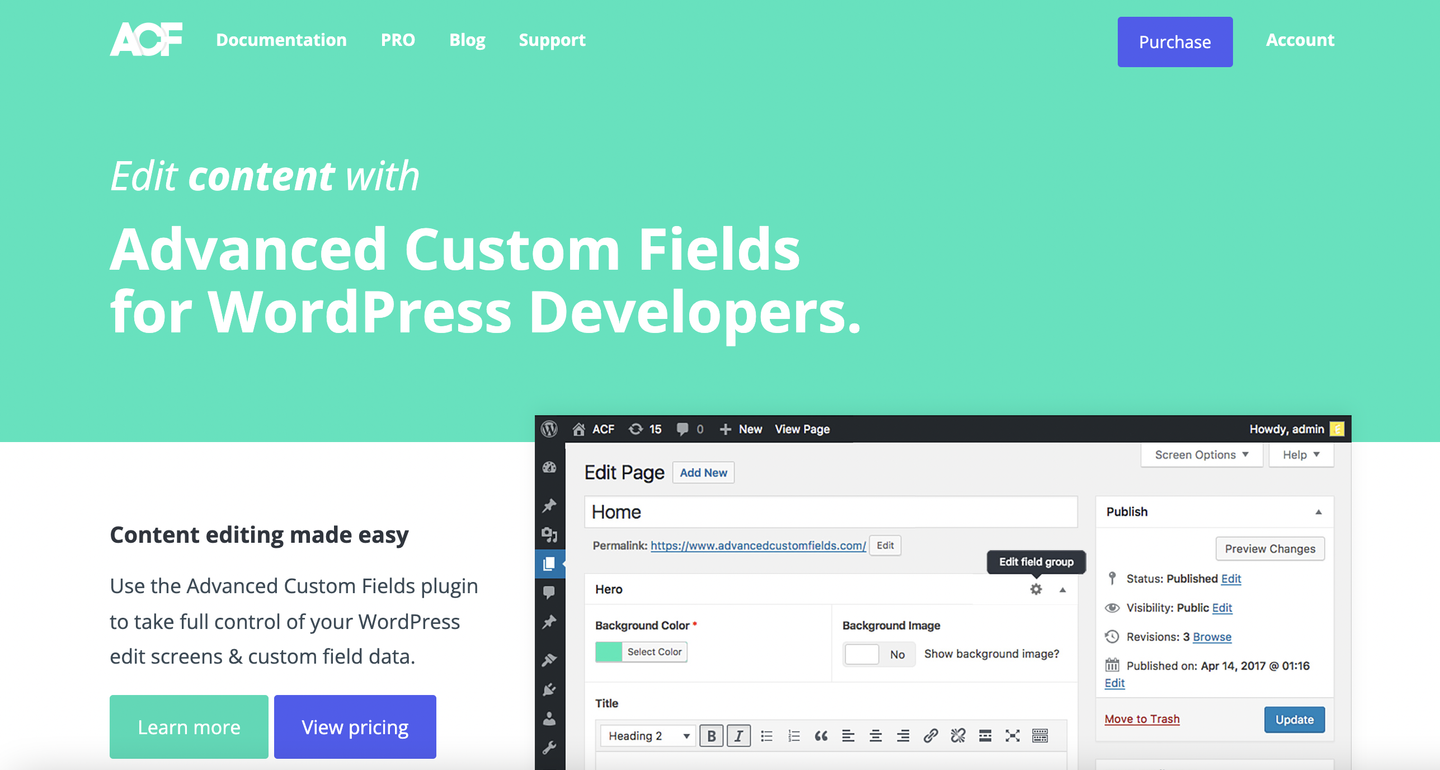Click the Preview Changes button
This screenshot has width=1440, height=770.
1270,549
